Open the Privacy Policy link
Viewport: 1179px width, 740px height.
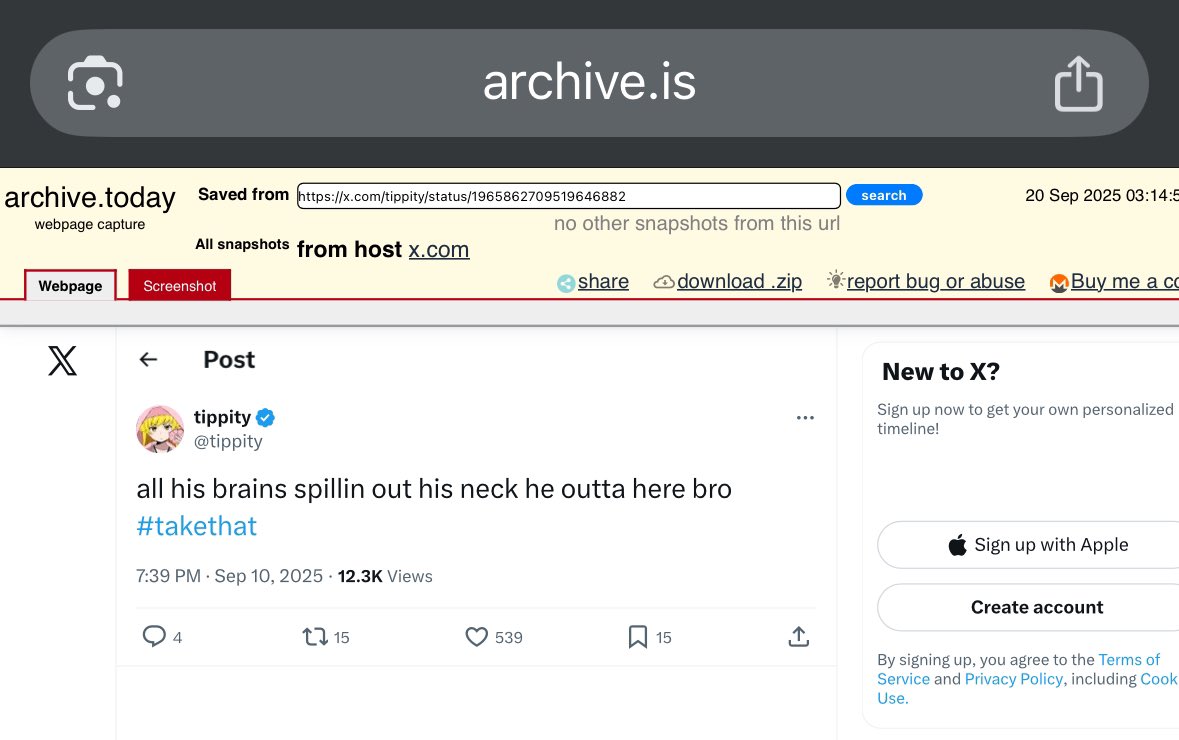[x=1014, y=679]
